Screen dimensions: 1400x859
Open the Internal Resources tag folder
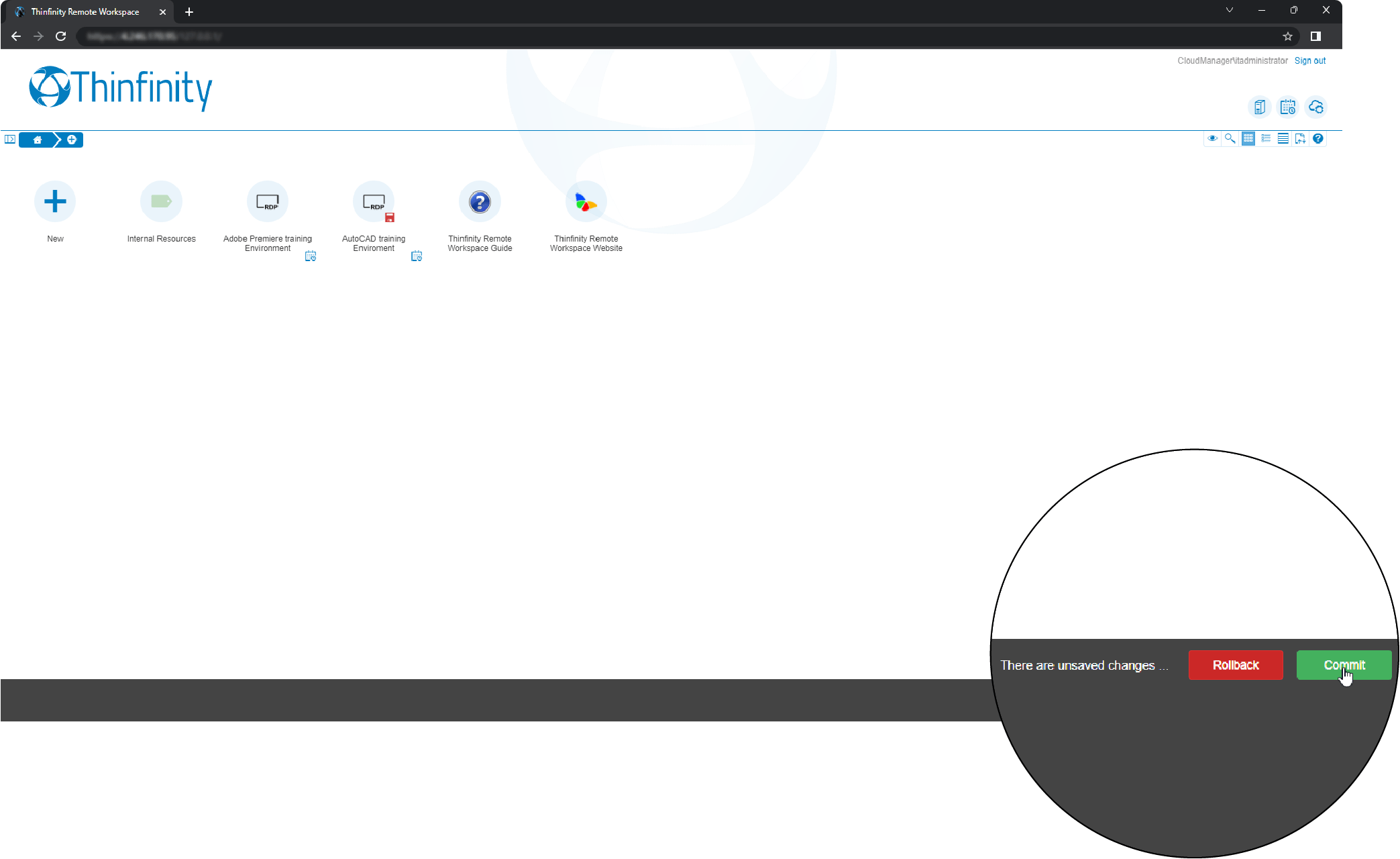[x=161, y=201]
